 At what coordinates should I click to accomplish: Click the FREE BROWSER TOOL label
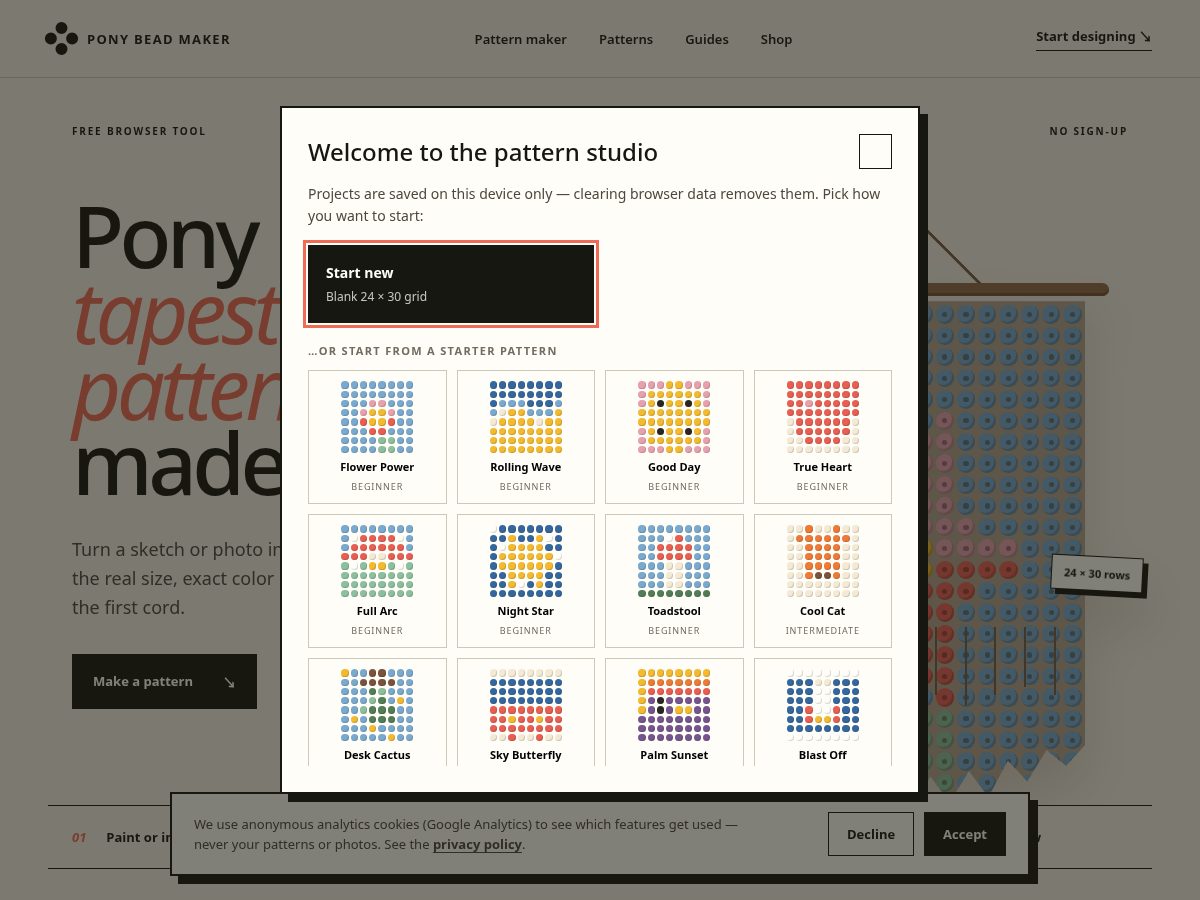(x=139, y=131)
